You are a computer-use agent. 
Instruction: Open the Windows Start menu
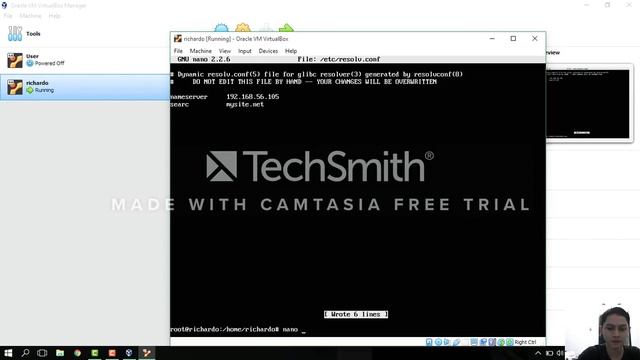tap(8, 353)
